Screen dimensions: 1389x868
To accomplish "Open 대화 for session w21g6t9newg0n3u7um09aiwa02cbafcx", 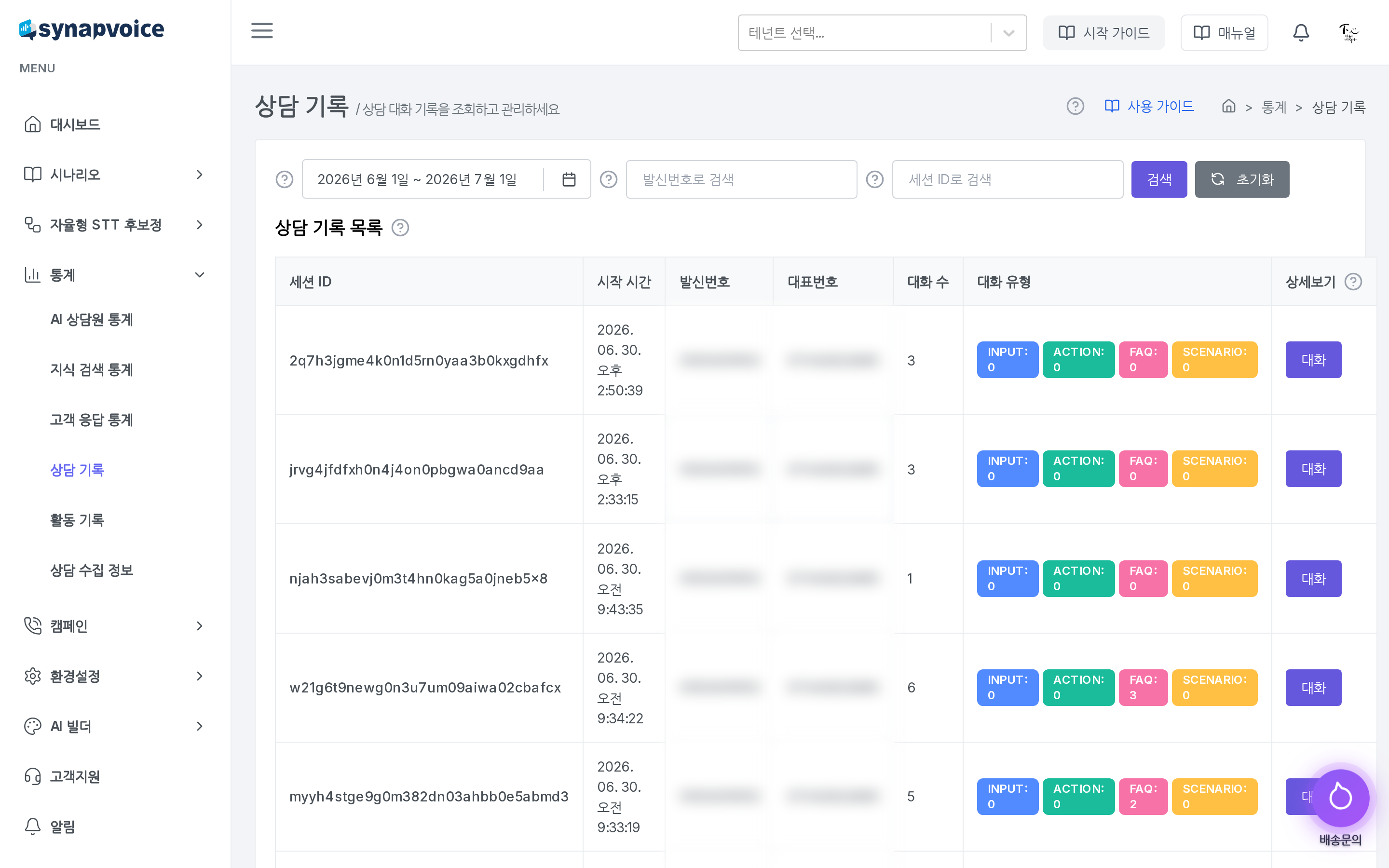I will 1313,688.
